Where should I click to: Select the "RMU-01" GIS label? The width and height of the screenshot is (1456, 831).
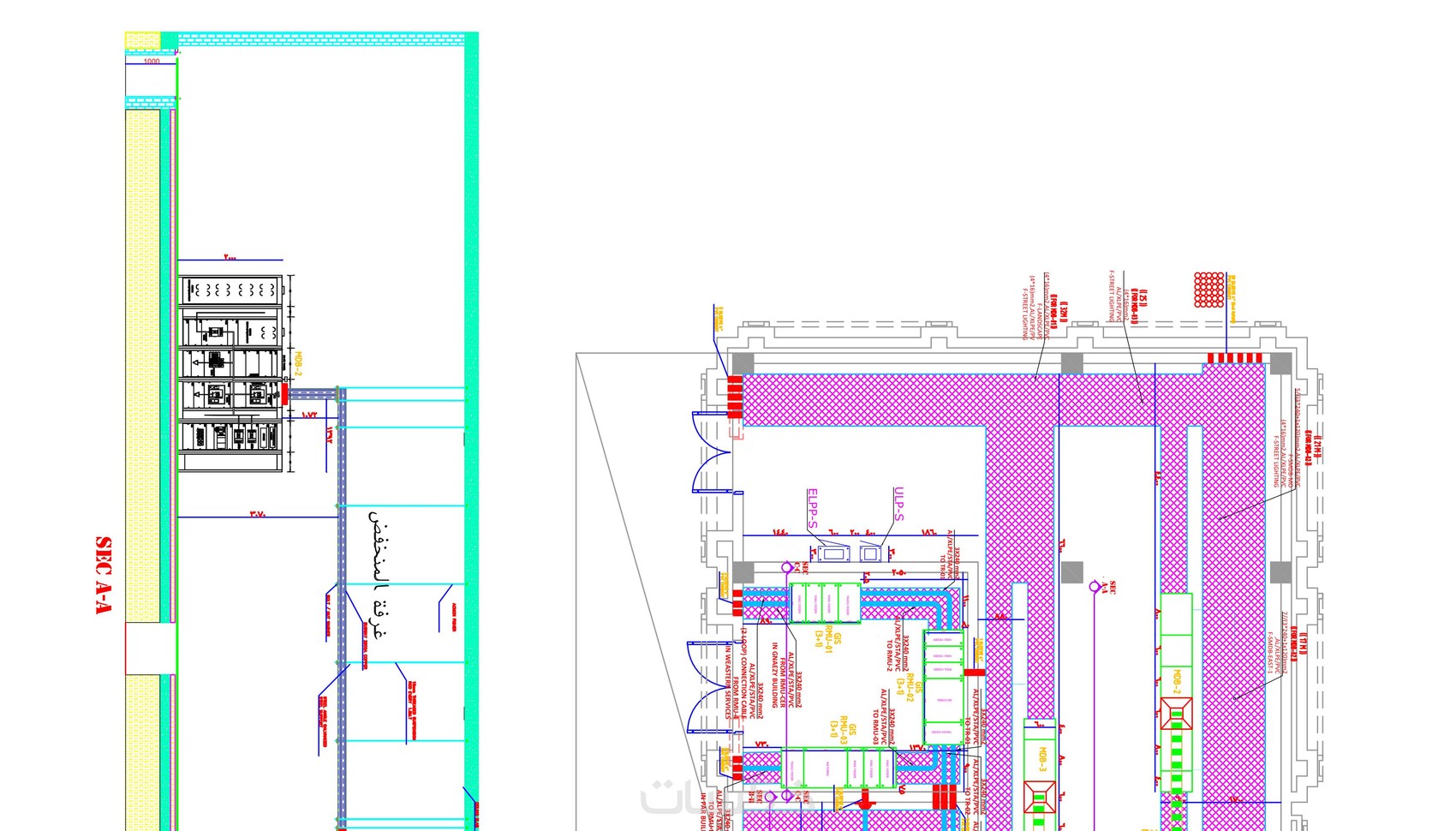tap(829, 638)
